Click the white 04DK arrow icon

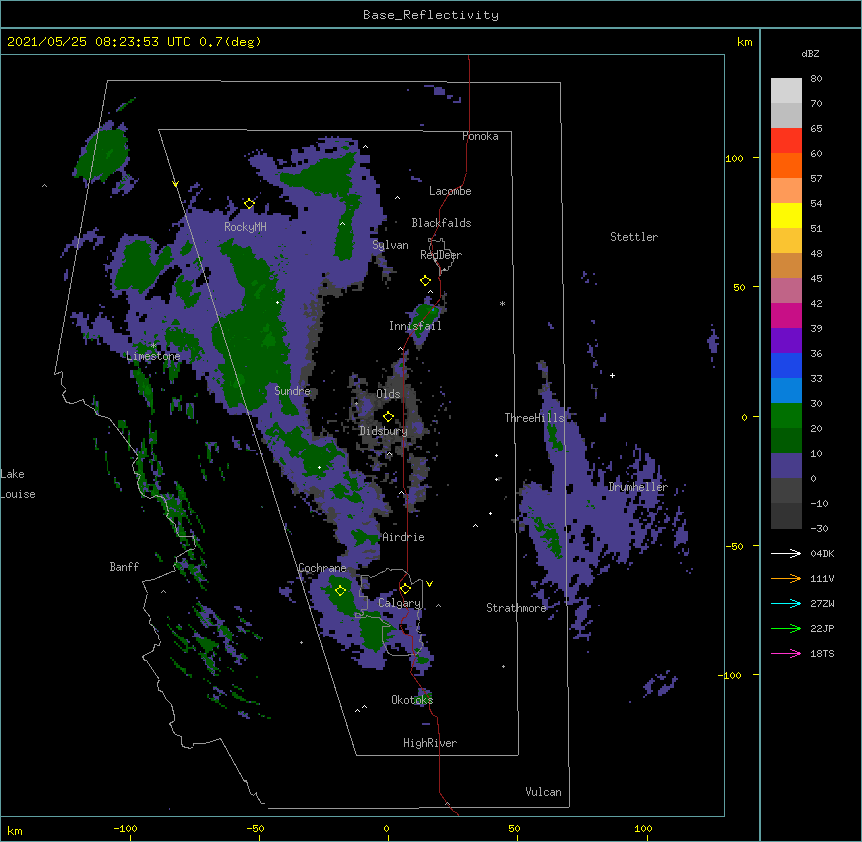click(786, 553)
